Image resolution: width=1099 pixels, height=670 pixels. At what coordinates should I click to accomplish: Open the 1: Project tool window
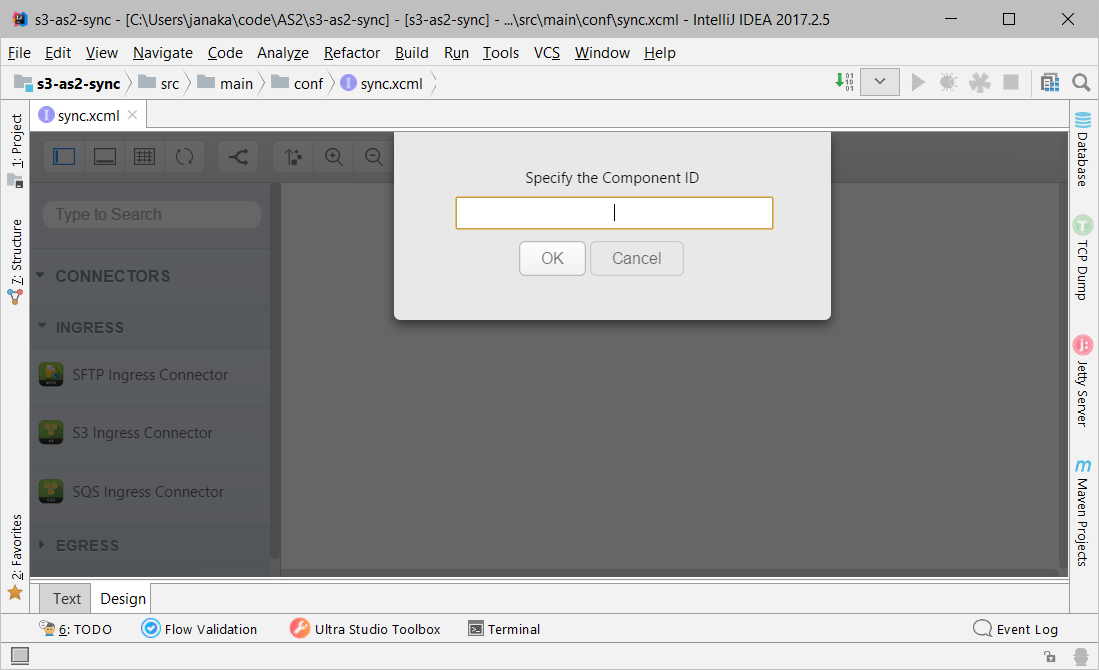click(x=15, y=150)
